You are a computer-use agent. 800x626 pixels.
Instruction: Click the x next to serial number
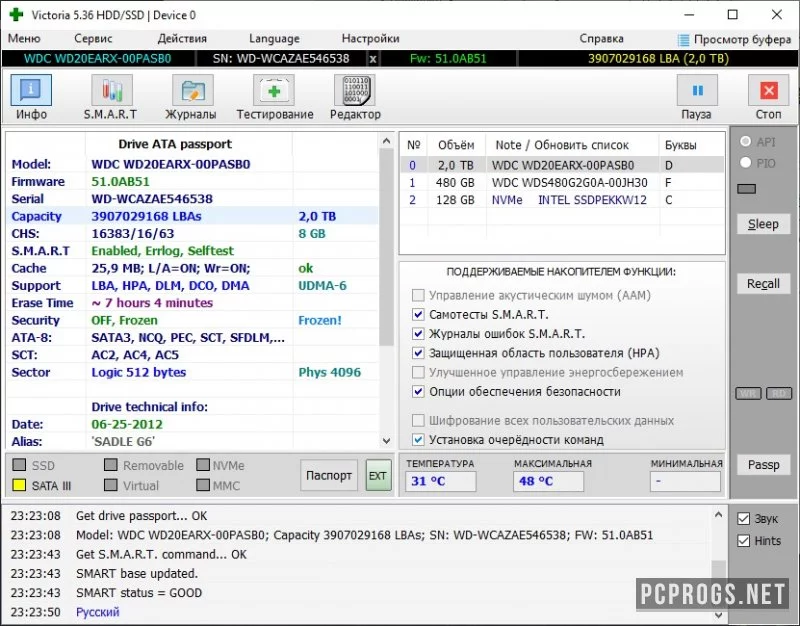coord(373,59)
